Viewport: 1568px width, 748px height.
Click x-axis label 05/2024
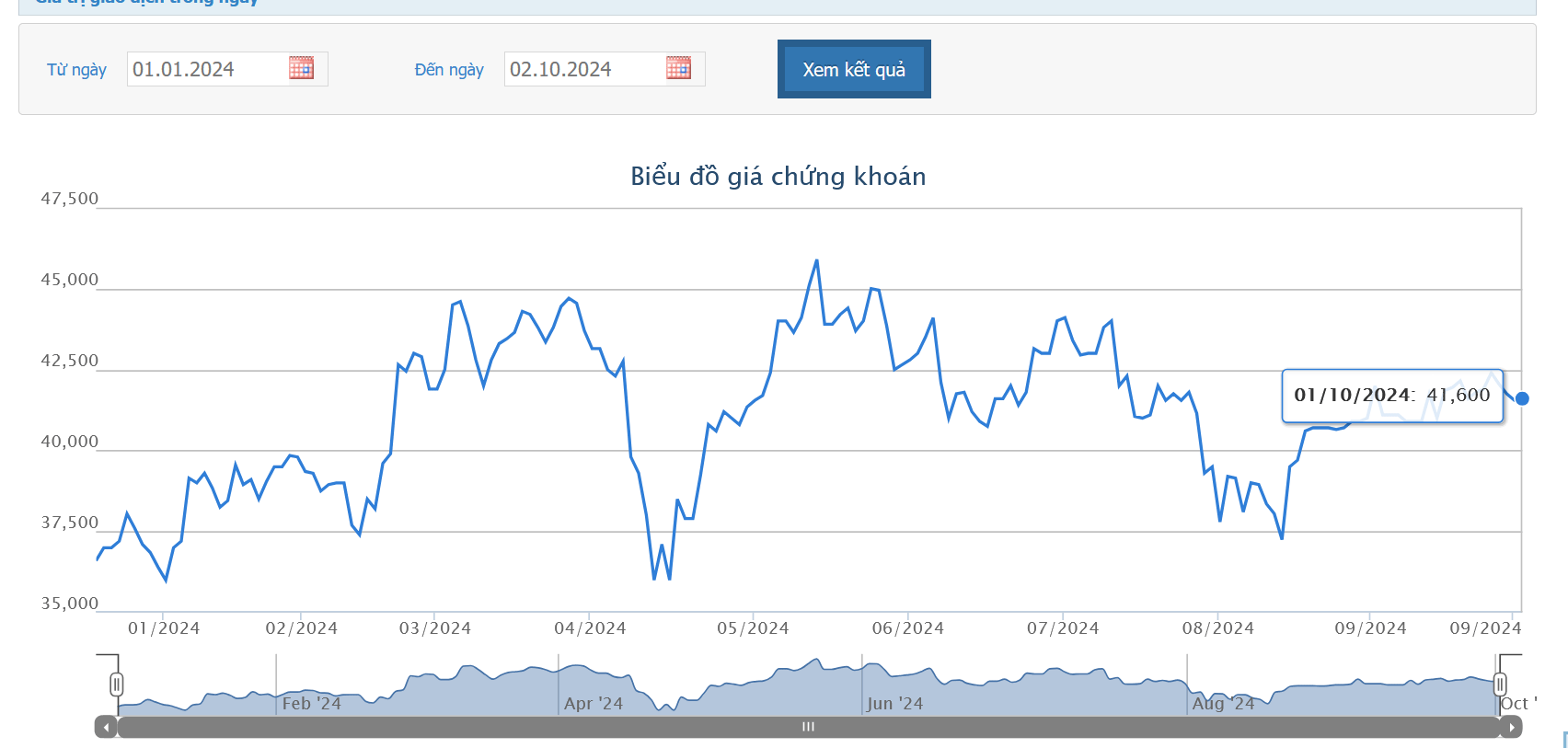tap(753, 628)
